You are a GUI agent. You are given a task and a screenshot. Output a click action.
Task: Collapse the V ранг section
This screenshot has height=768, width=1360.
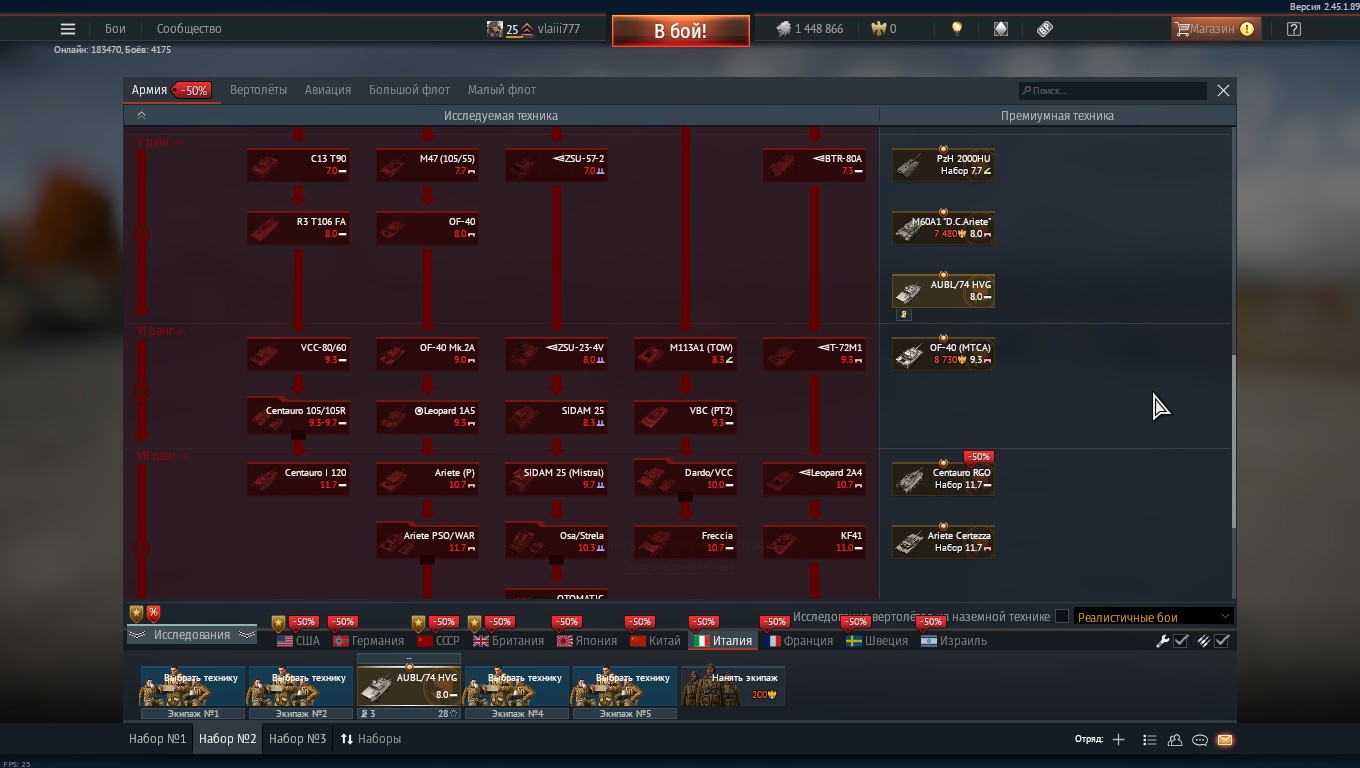[160, 143]
